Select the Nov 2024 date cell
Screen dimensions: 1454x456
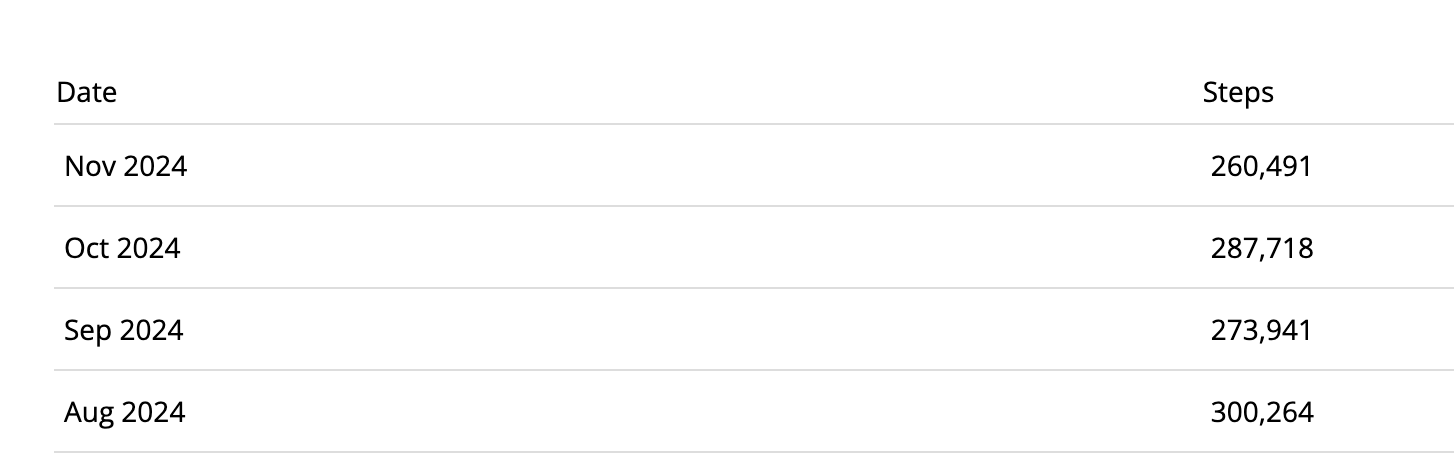coord(125,166)
